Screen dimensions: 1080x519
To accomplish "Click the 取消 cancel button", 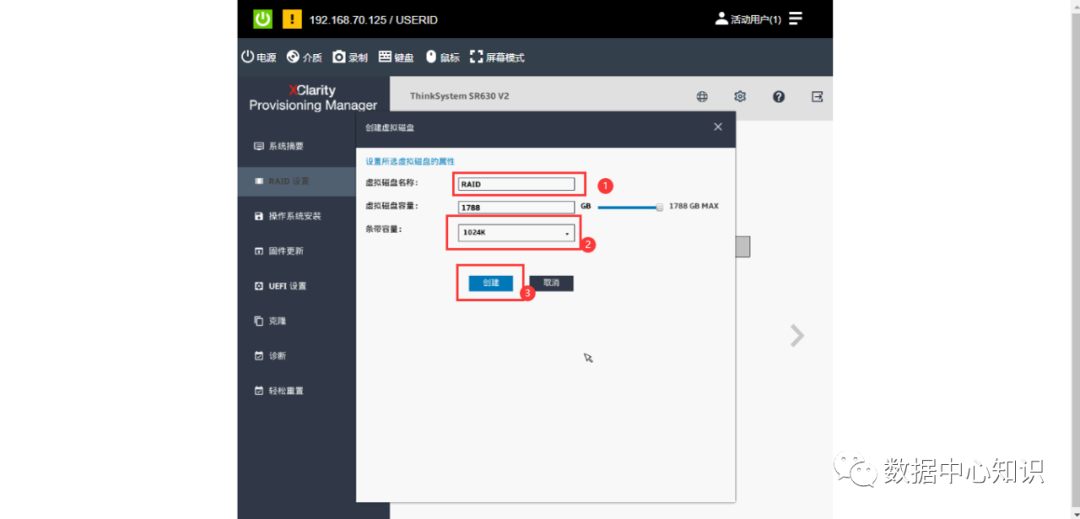I will (551, 283).
